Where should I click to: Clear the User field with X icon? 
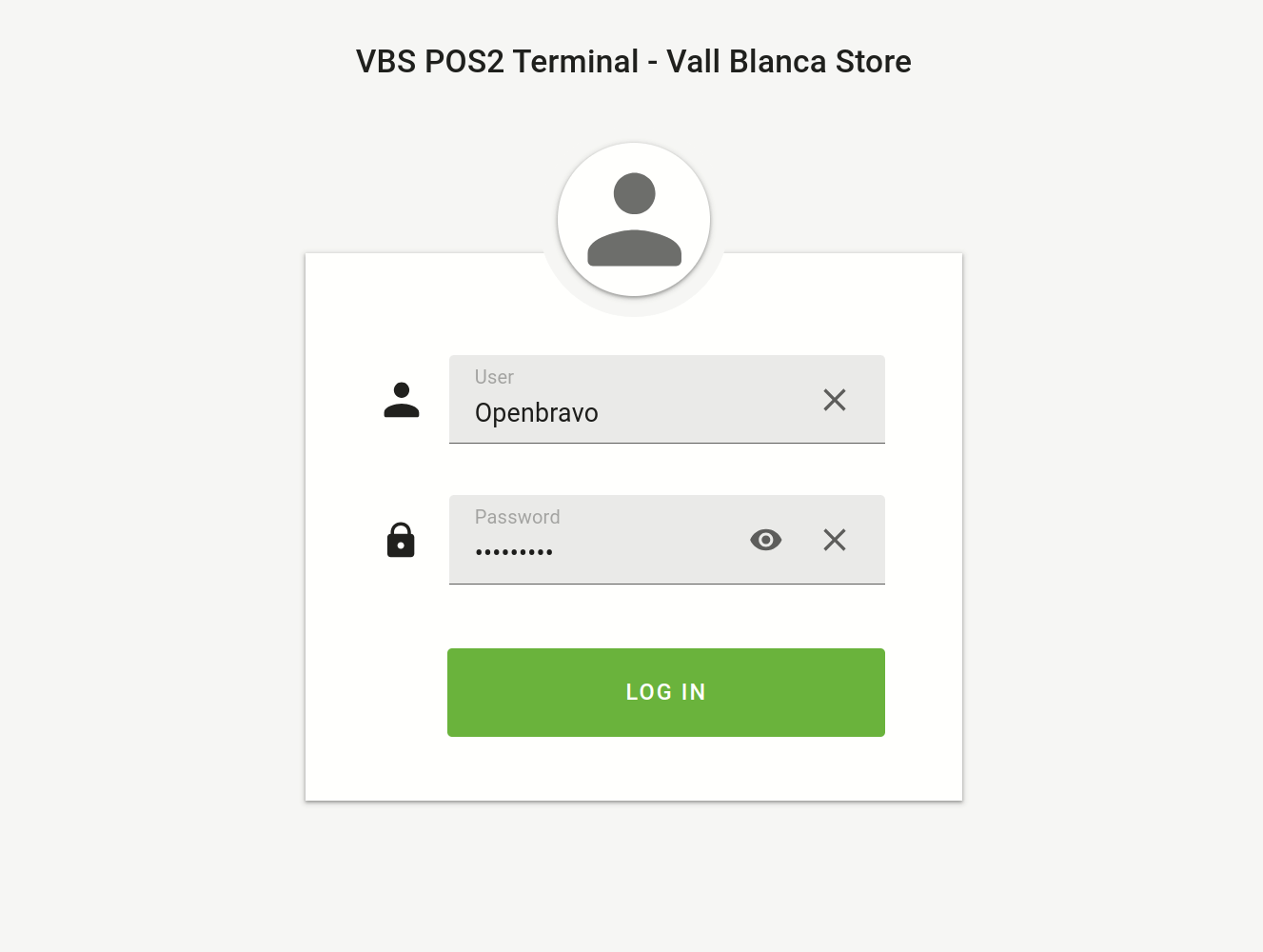coord(834,400)
